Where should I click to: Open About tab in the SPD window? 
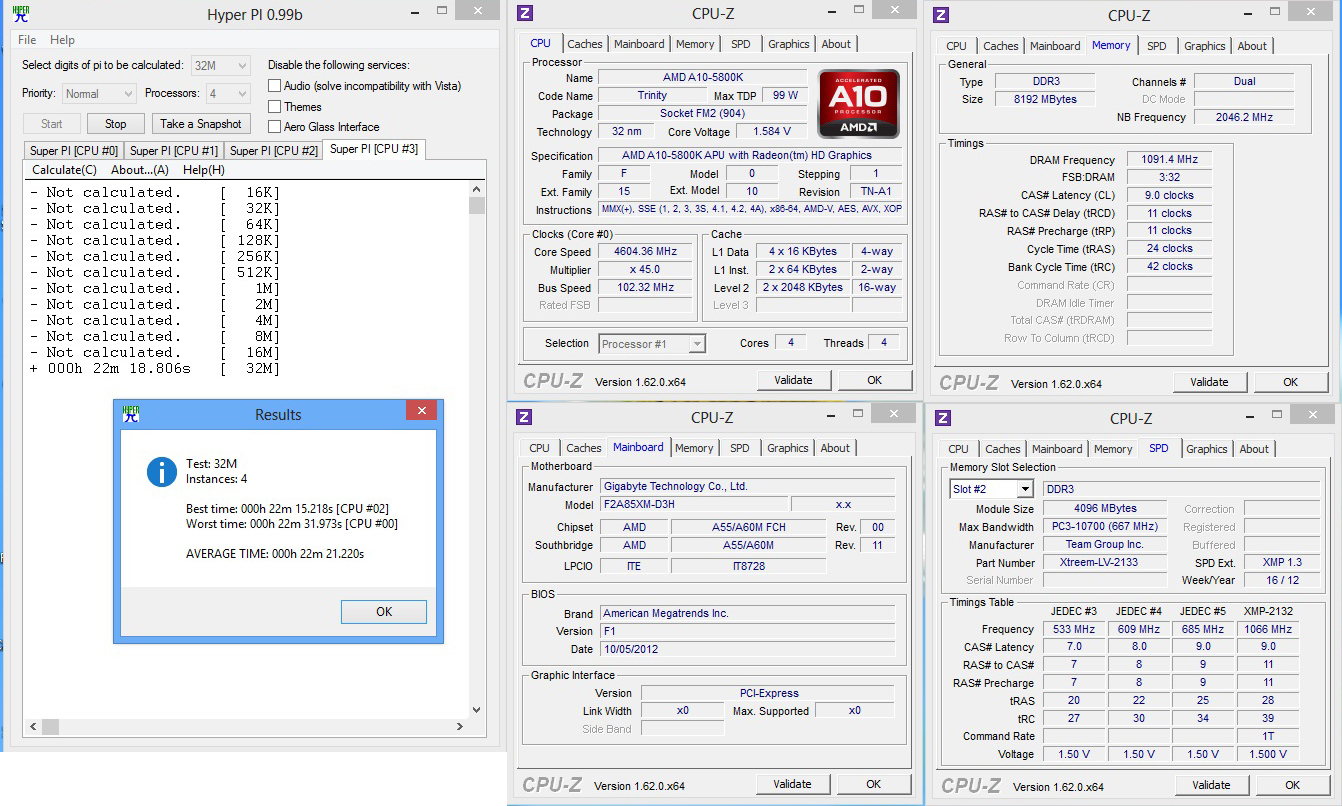click(x=1254, y=449)
